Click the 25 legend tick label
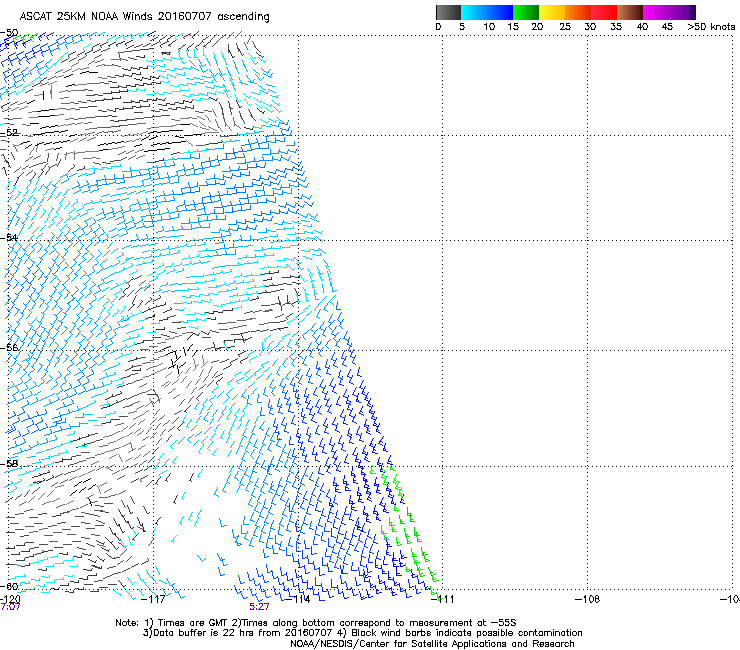 tap(564, 26)
